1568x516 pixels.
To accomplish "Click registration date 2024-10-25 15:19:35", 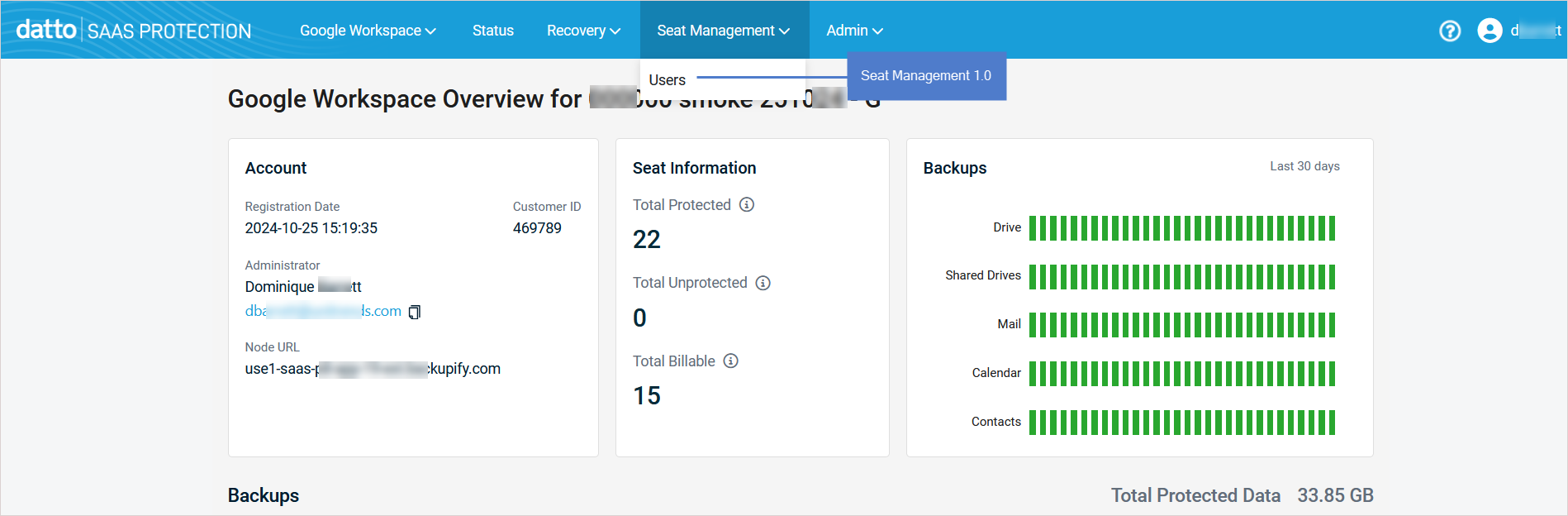I will click(x=311, y=228).
